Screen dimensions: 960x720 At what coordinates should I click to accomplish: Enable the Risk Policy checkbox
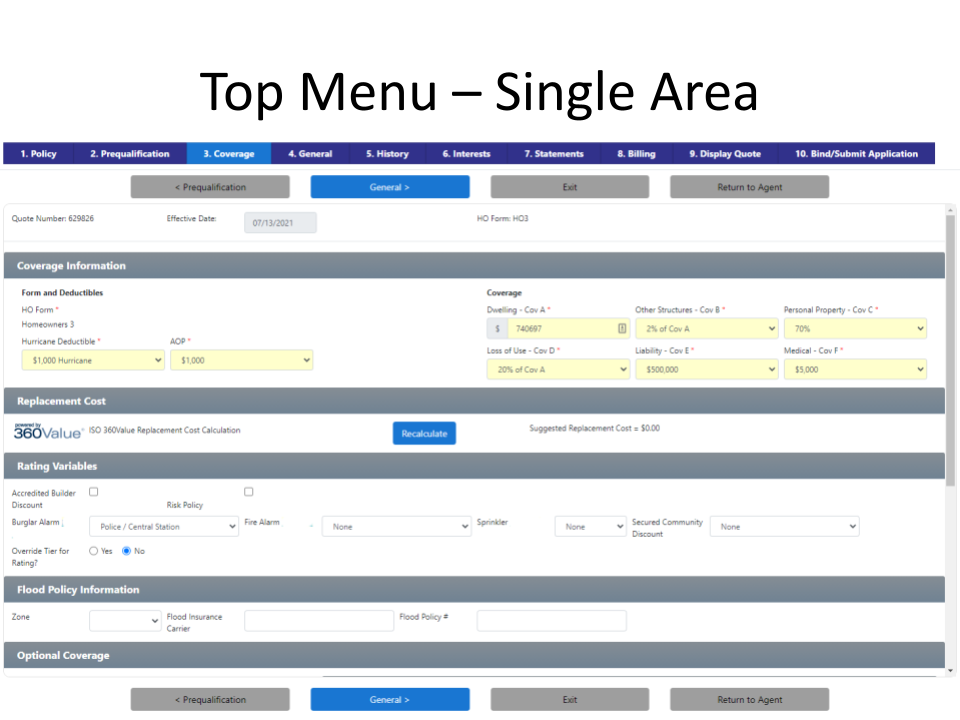coord(249,492)
